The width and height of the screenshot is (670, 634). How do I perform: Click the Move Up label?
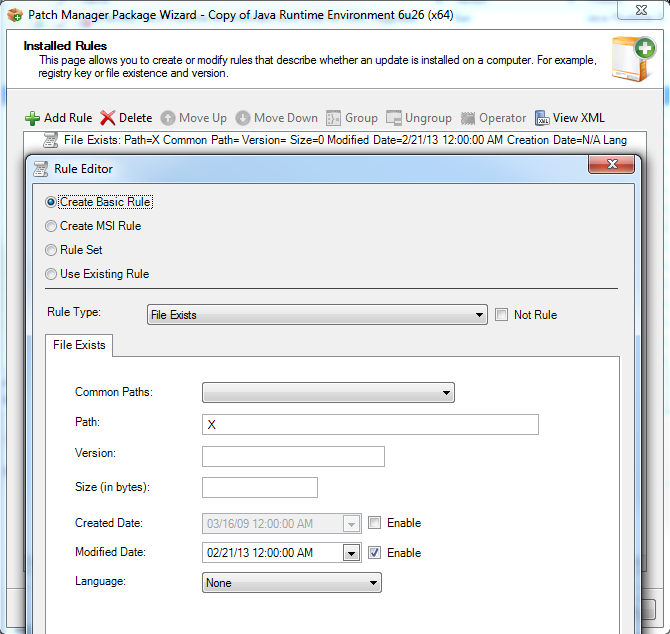point(203,118)
